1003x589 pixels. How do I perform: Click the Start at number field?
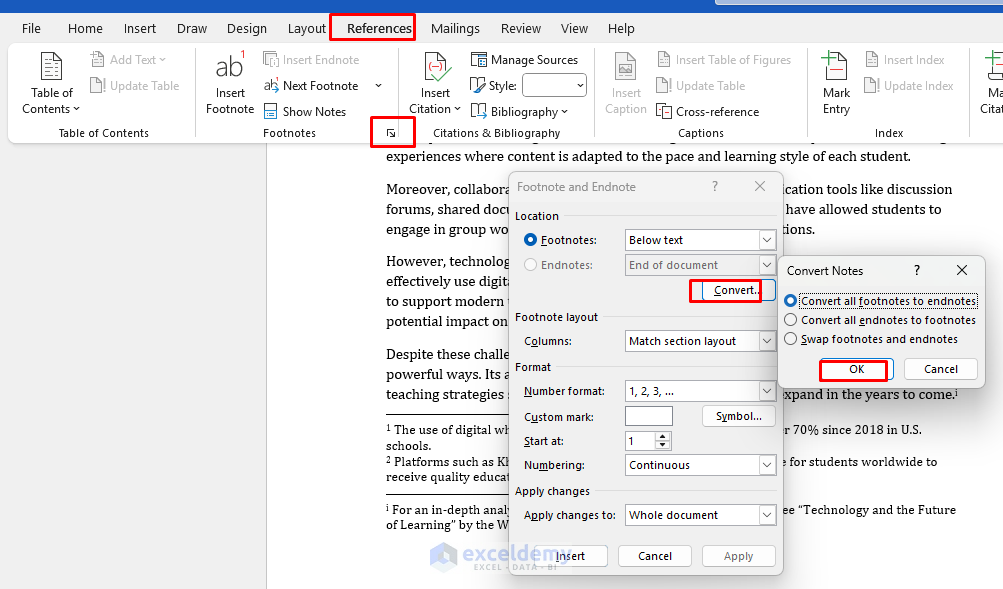pyautogui.click(x=640, y=441)
